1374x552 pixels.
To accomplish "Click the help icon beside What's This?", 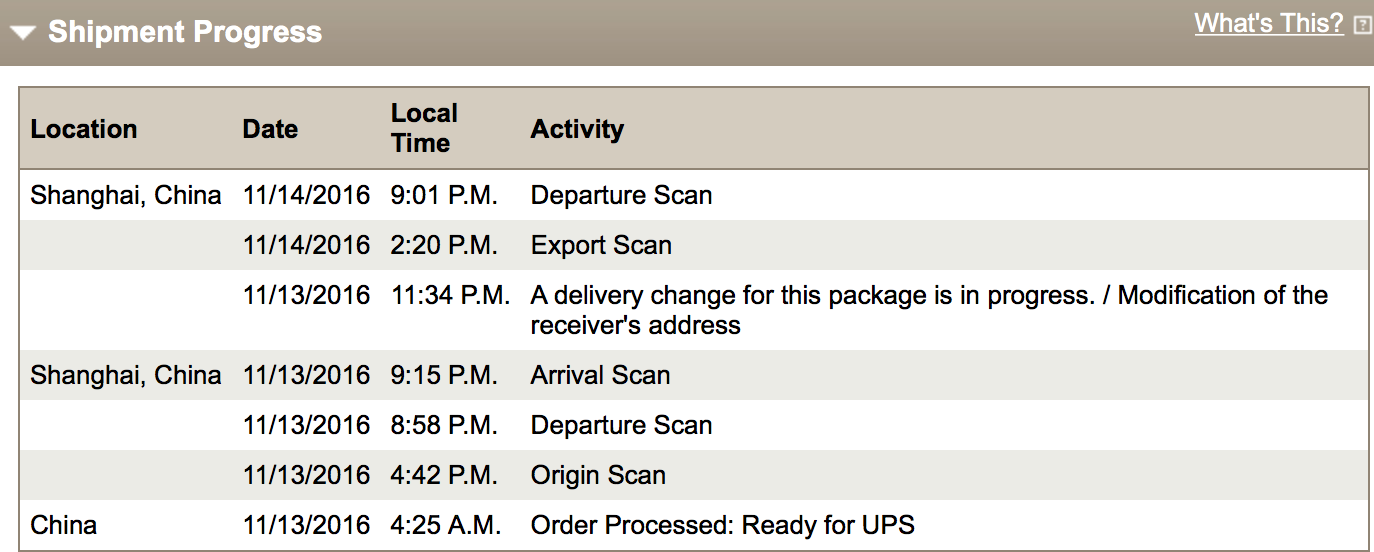I will tap(1362, 25).
